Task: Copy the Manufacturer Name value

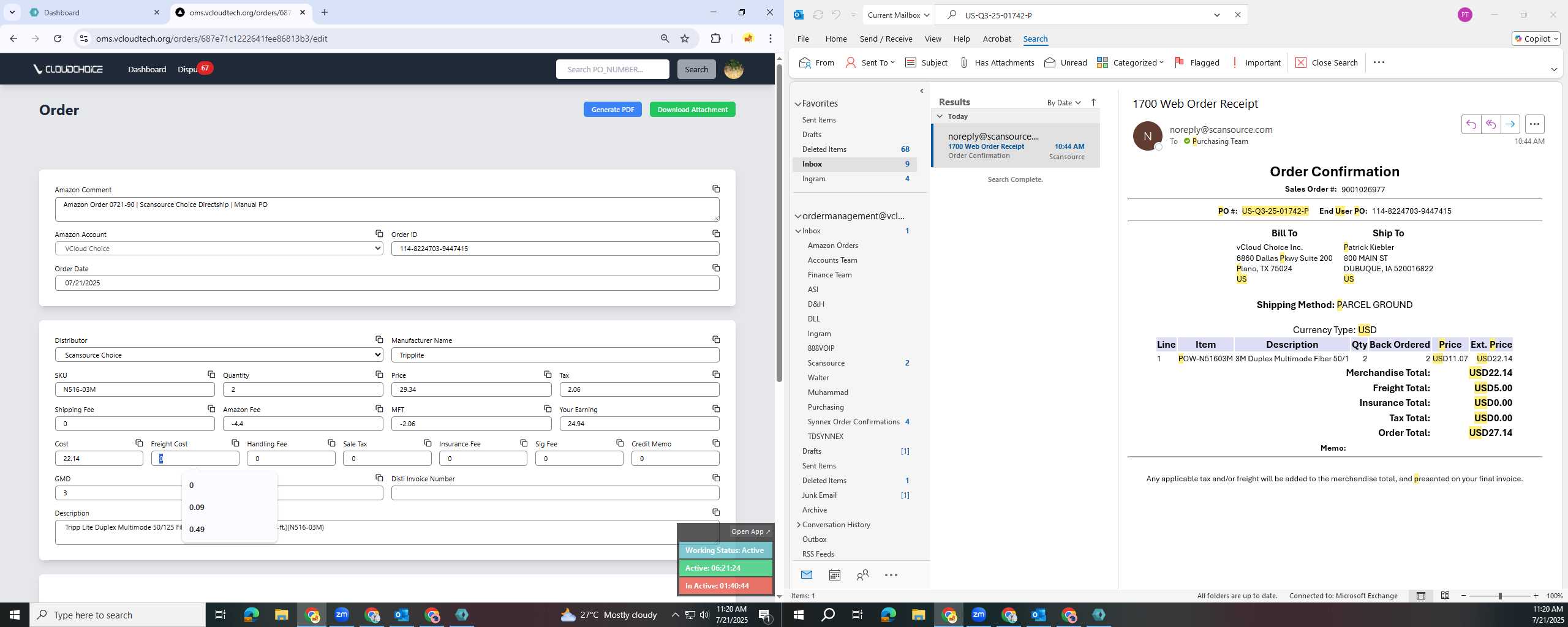Action: [715, 340]
